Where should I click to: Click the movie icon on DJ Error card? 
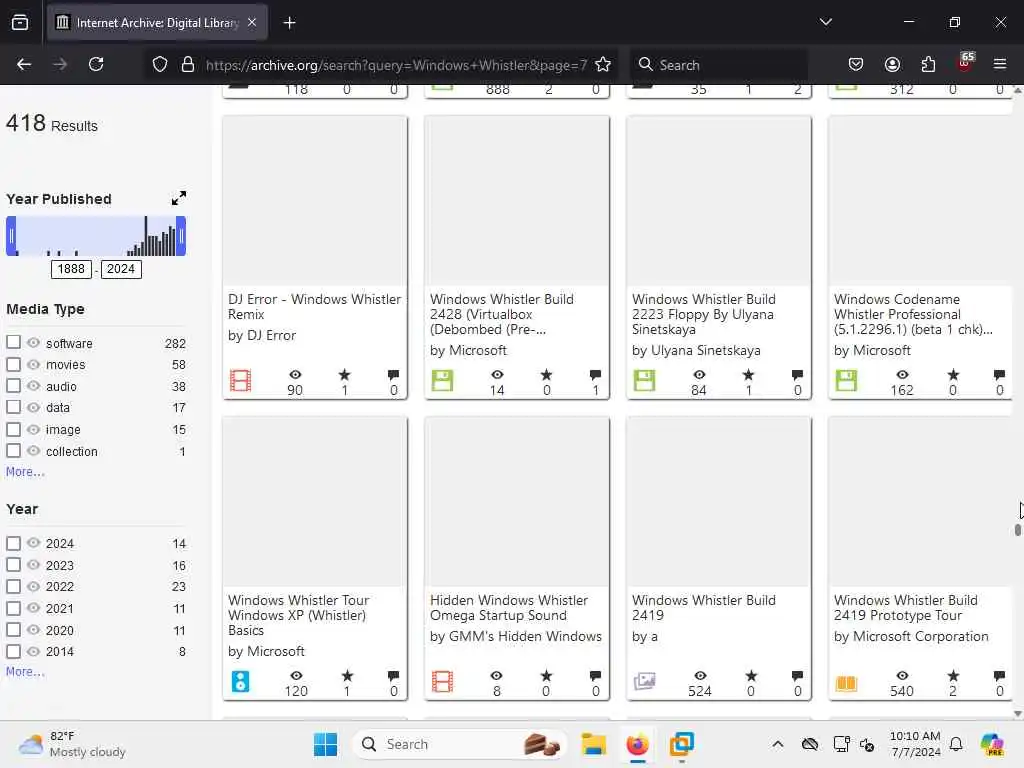(x=240, y=380)
